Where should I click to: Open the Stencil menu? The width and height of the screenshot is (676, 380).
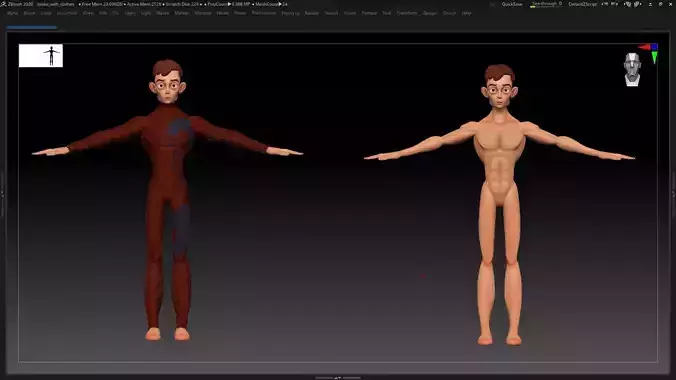(x=331, y=13)
